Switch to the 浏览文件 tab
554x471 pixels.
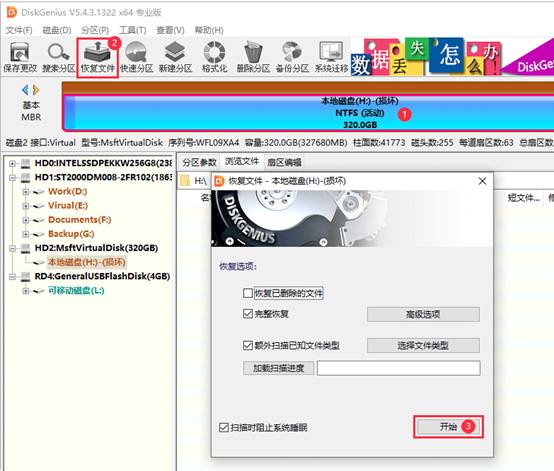[242, 161]
